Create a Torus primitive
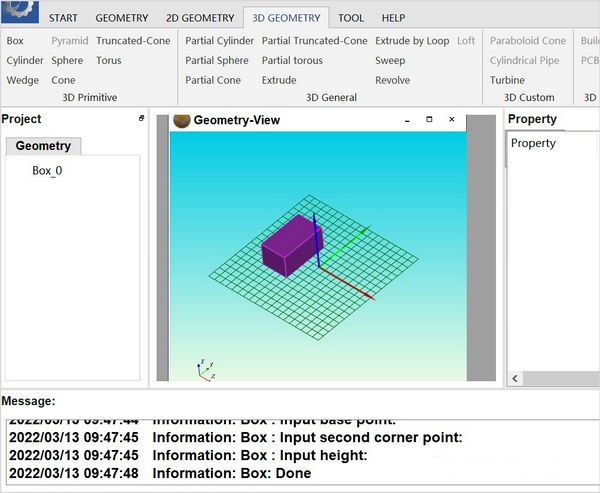 [109, 60]
